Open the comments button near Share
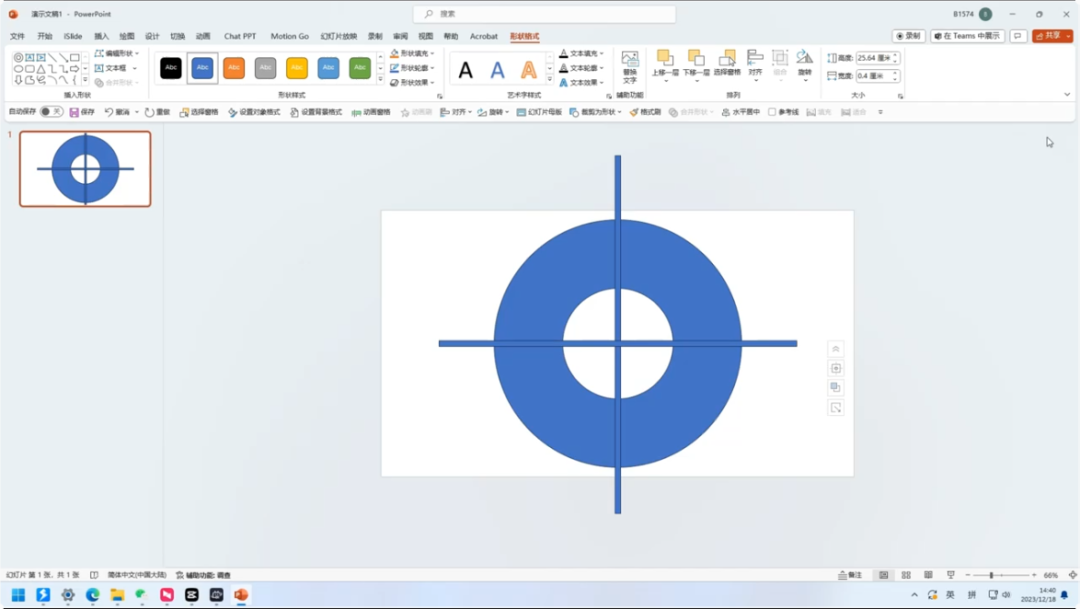 click(1018, 36)
